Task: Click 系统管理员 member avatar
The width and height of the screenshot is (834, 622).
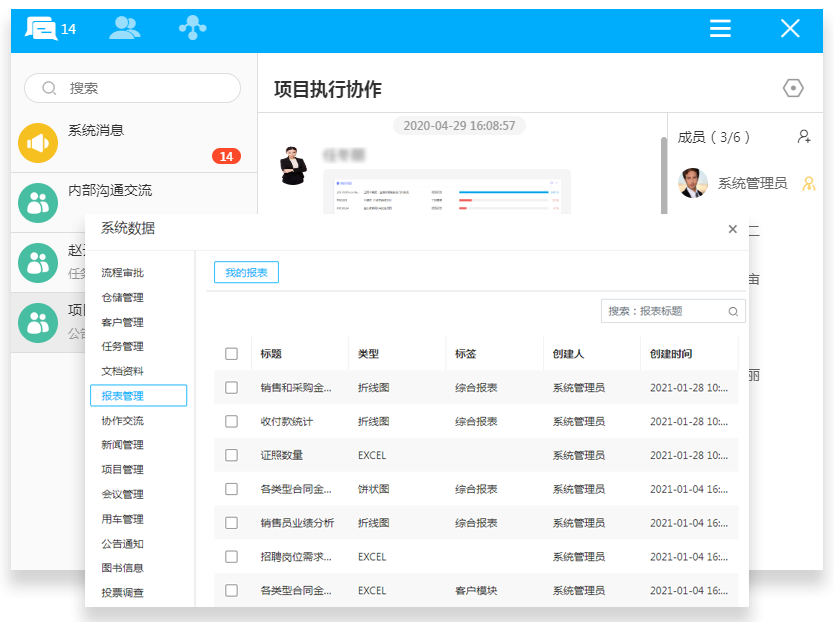Action: click(x=693, y=183)
